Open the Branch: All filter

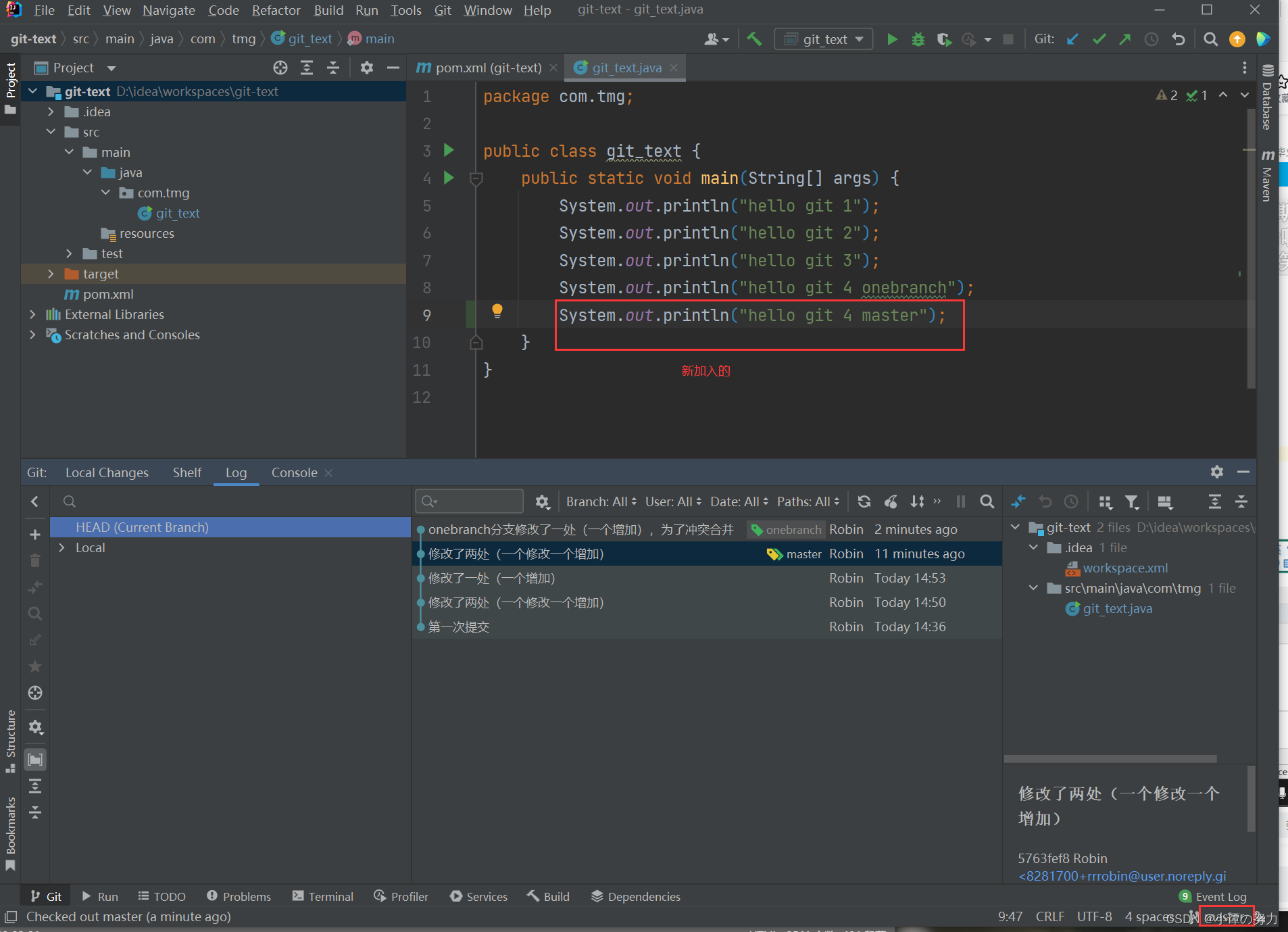(x=601, y=501)
